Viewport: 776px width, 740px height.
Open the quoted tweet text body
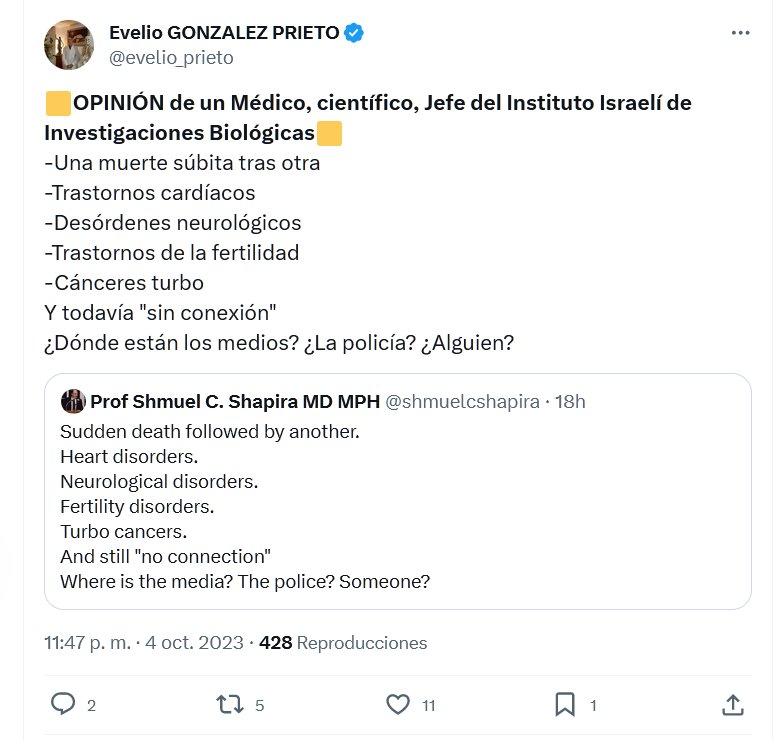click(245, 506)
